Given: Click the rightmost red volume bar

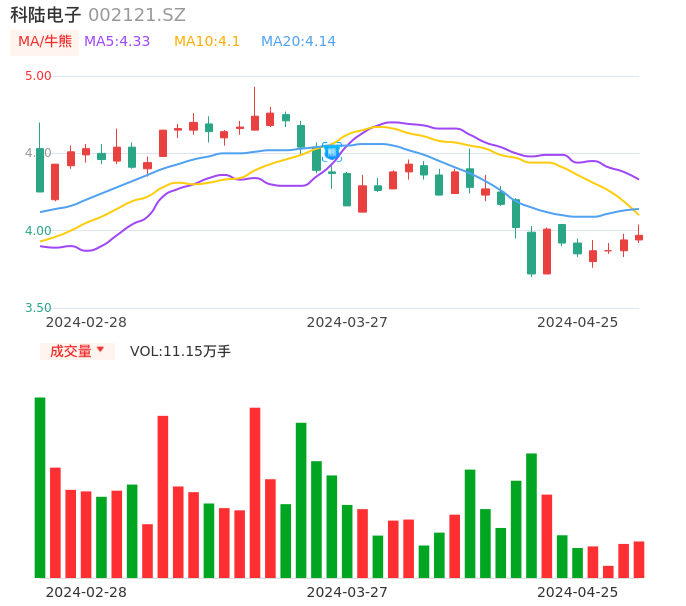Looking at the screenshot, I should click(x=639, y=559).
